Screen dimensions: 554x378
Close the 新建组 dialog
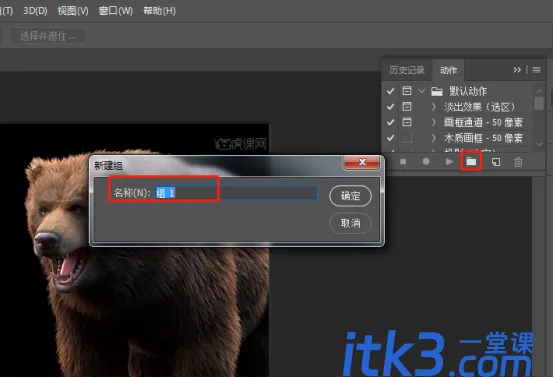[x=362, y=162]
